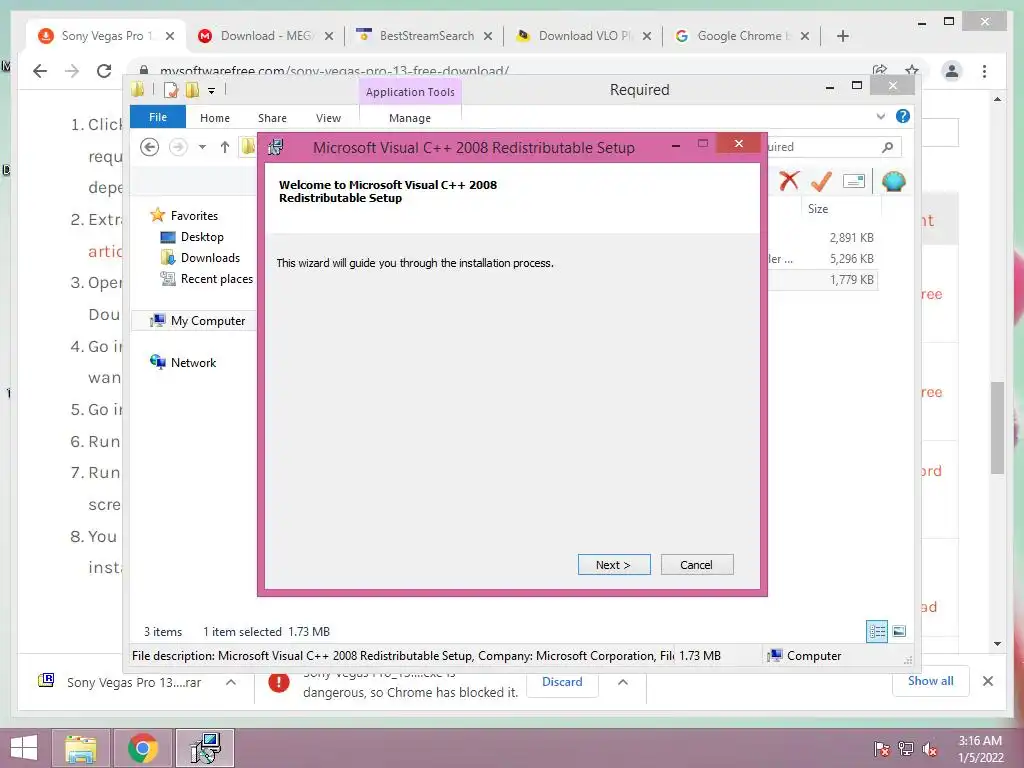This screenshot has height=768, width=1024.
Task: Select Favorites in navigation pane
Action: (x=194, y=216)
